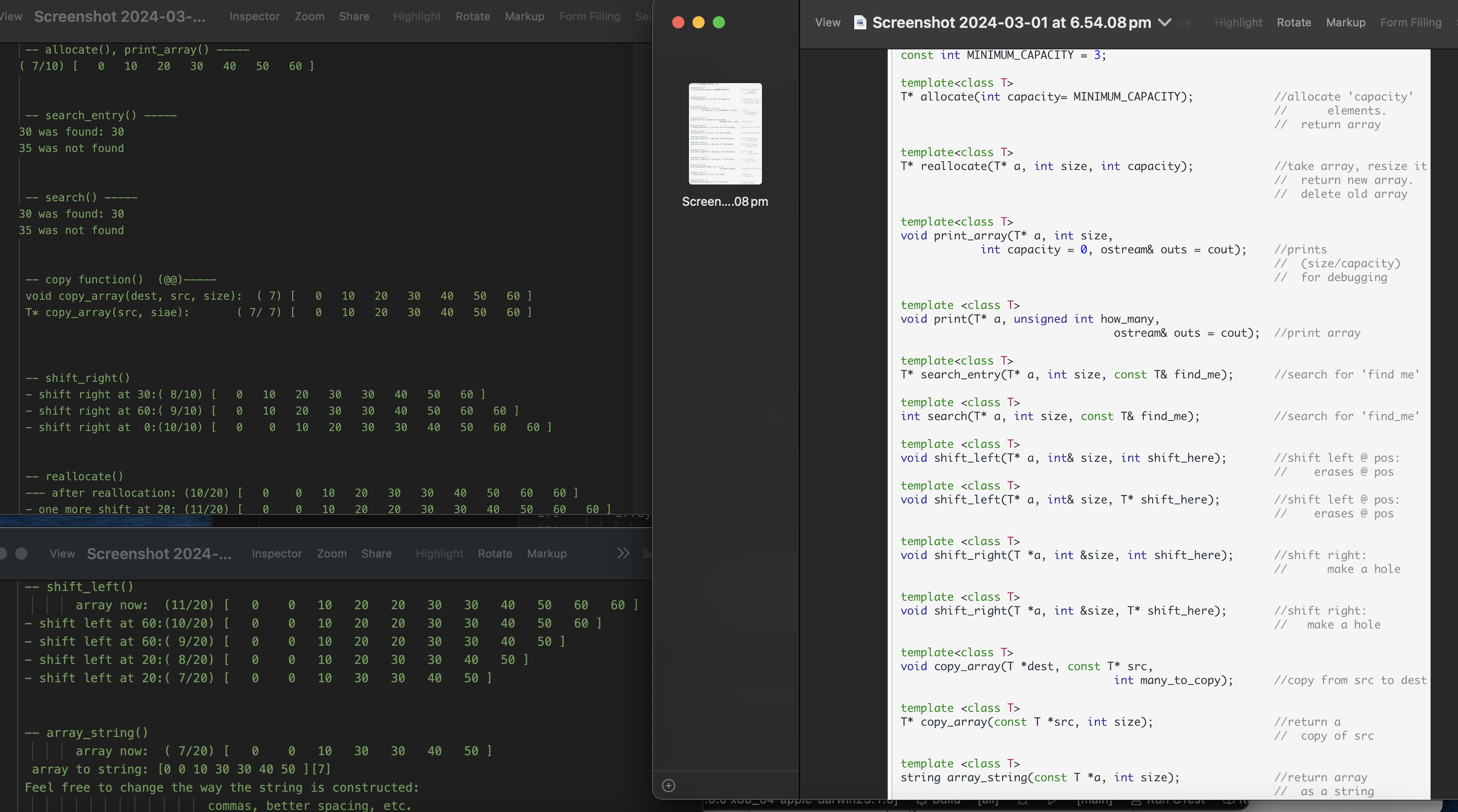Open the dropdown chevron next to the screenshot filename
Image resolution: width=1458 pixels, height=812 pixels.
tap(1165, 23)
